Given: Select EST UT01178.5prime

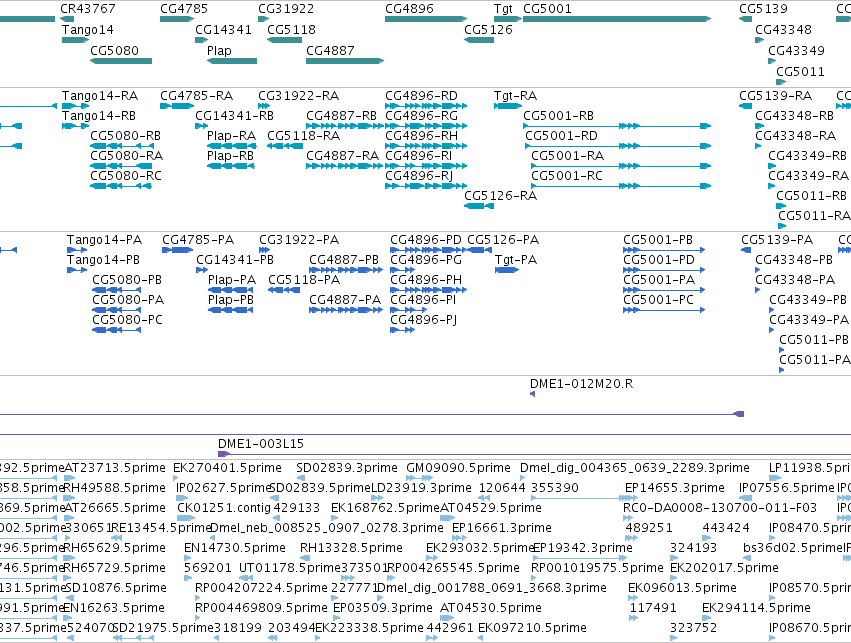Looking at the screenshot, I should point(290,568).
